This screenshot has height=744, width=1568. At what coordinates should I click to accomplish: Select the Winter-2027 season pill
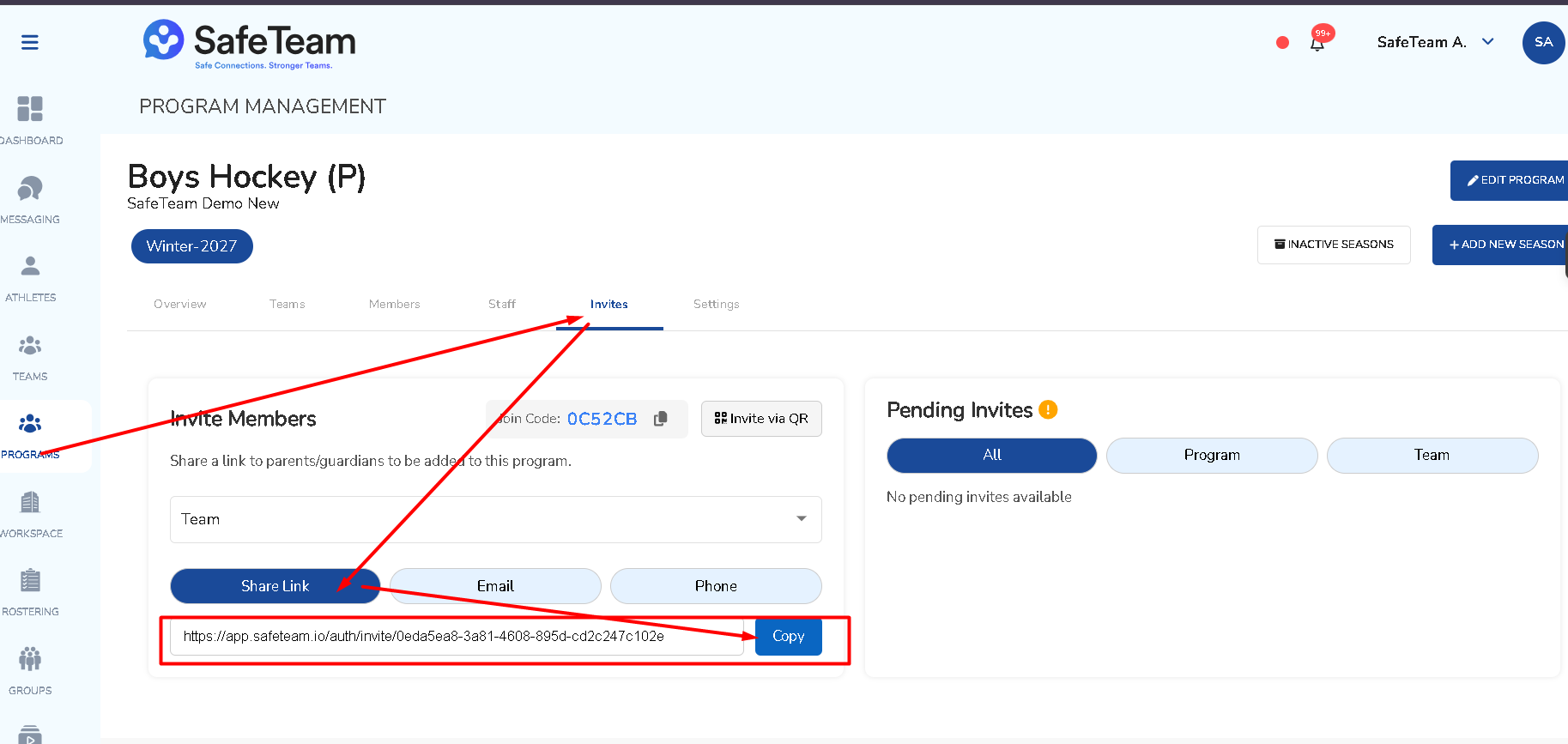[192, 246]
